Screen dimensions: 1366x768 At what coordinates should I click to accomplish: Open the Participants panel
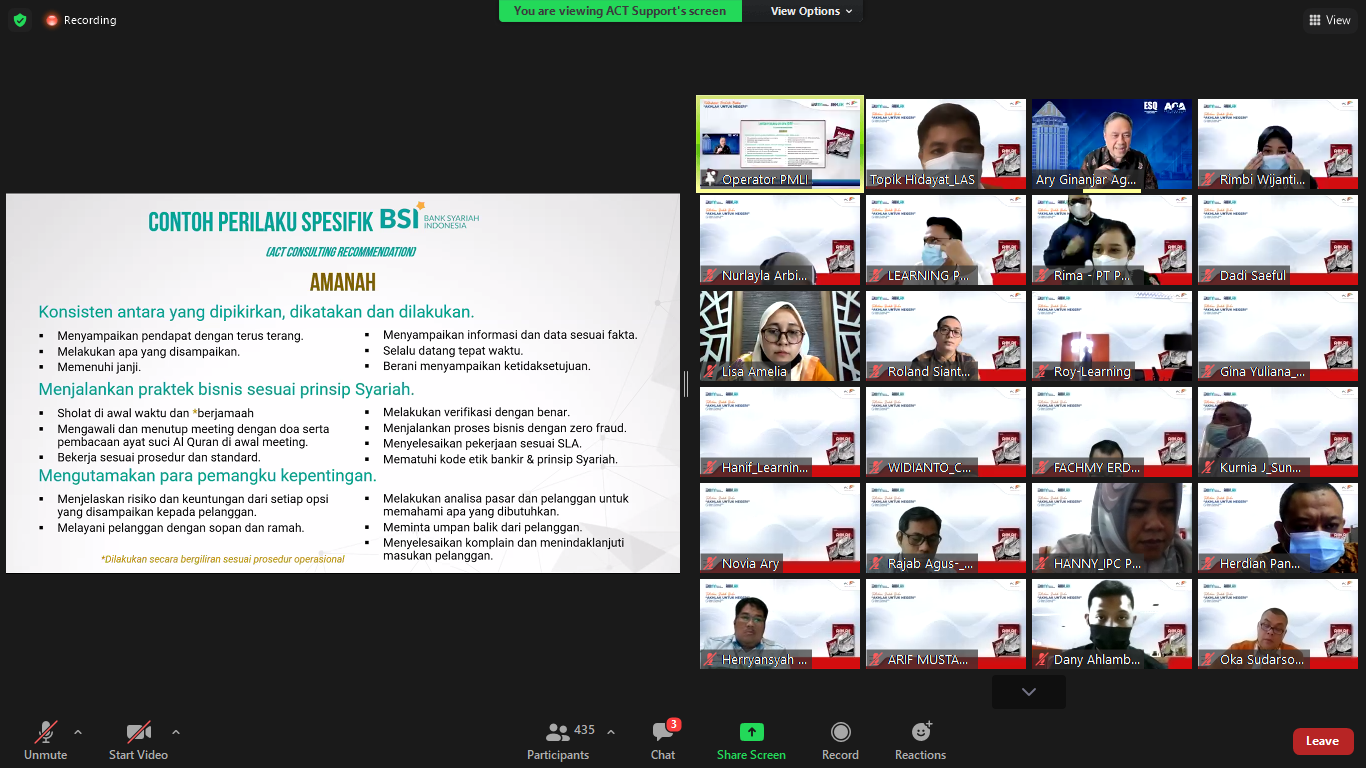tap(558, 741)
